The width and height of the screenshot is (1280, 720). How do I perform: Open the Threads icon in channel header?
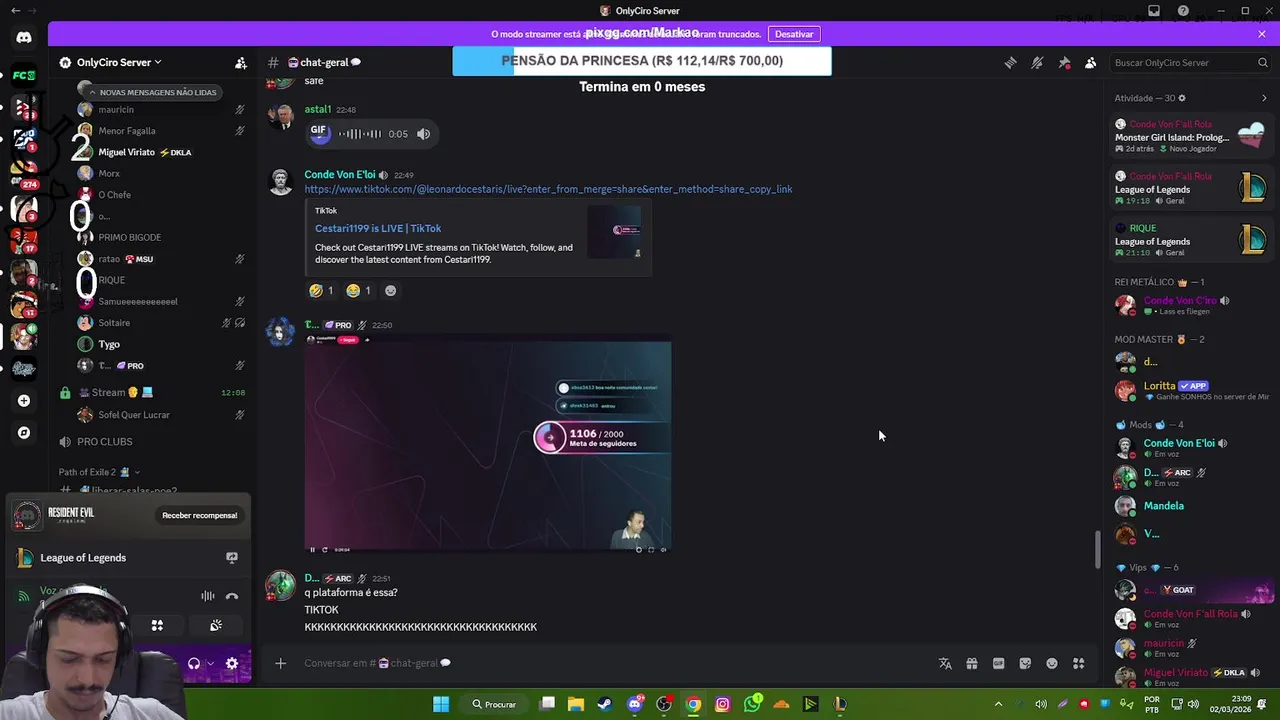coord(1011,62)
